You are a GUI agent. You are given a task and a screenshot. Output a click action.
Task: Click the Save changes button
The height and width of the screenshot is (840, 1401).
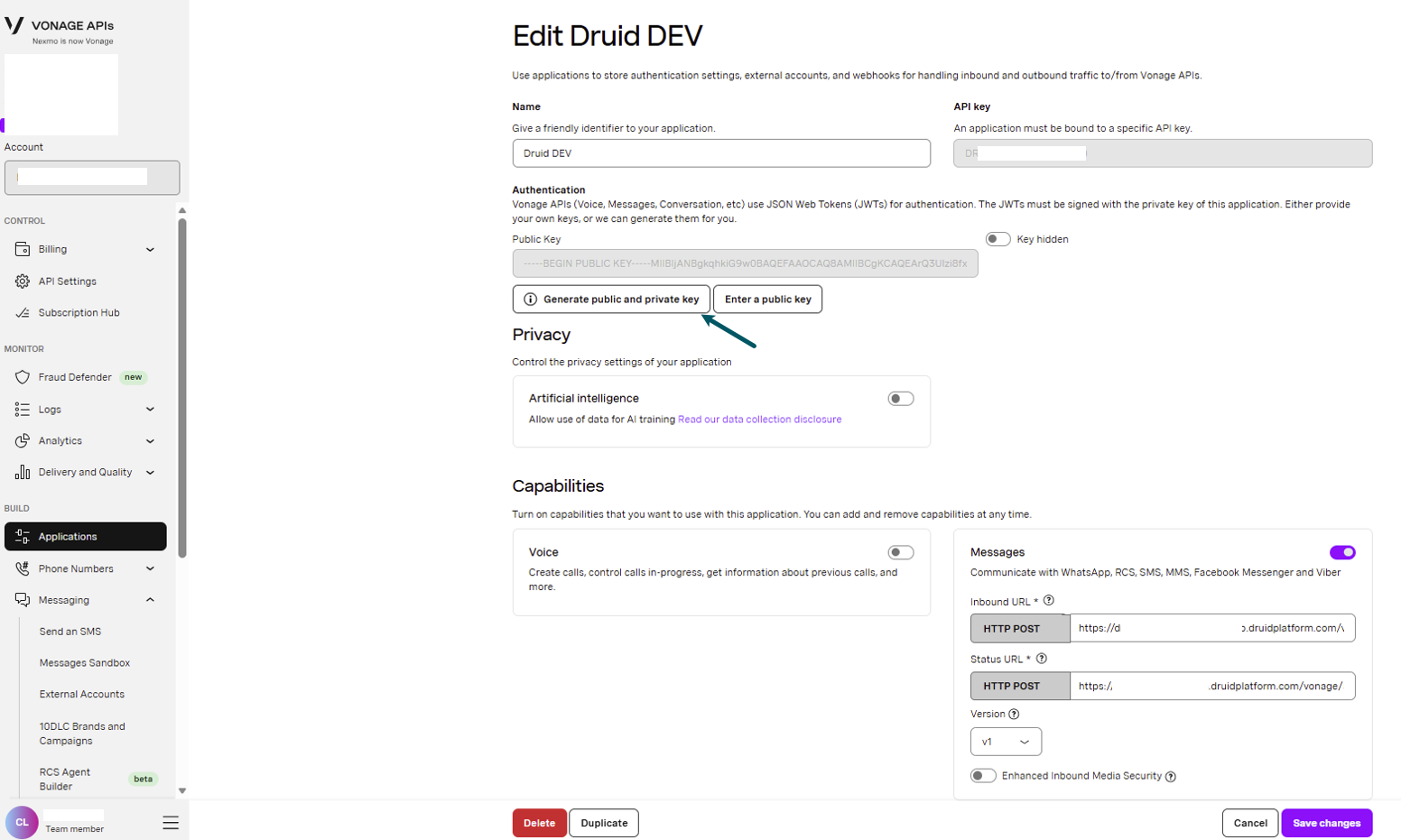coord(1327,823)
